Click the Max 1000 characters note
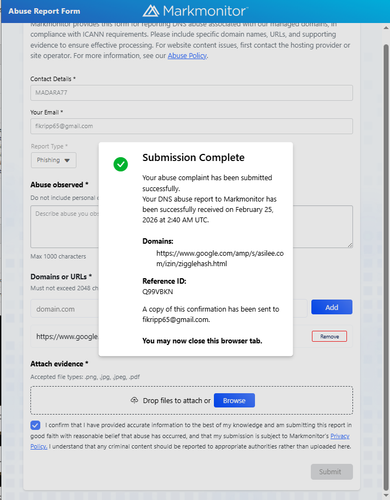The image size is (390, 500). 58,256
